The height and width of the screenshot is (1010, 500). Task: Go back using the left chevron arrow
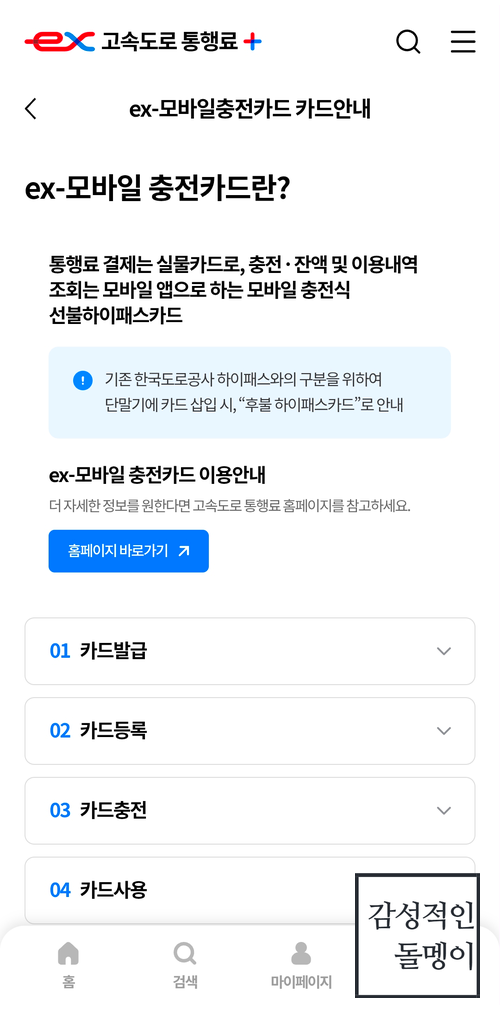pyautogui.click(x=30, y=108)
